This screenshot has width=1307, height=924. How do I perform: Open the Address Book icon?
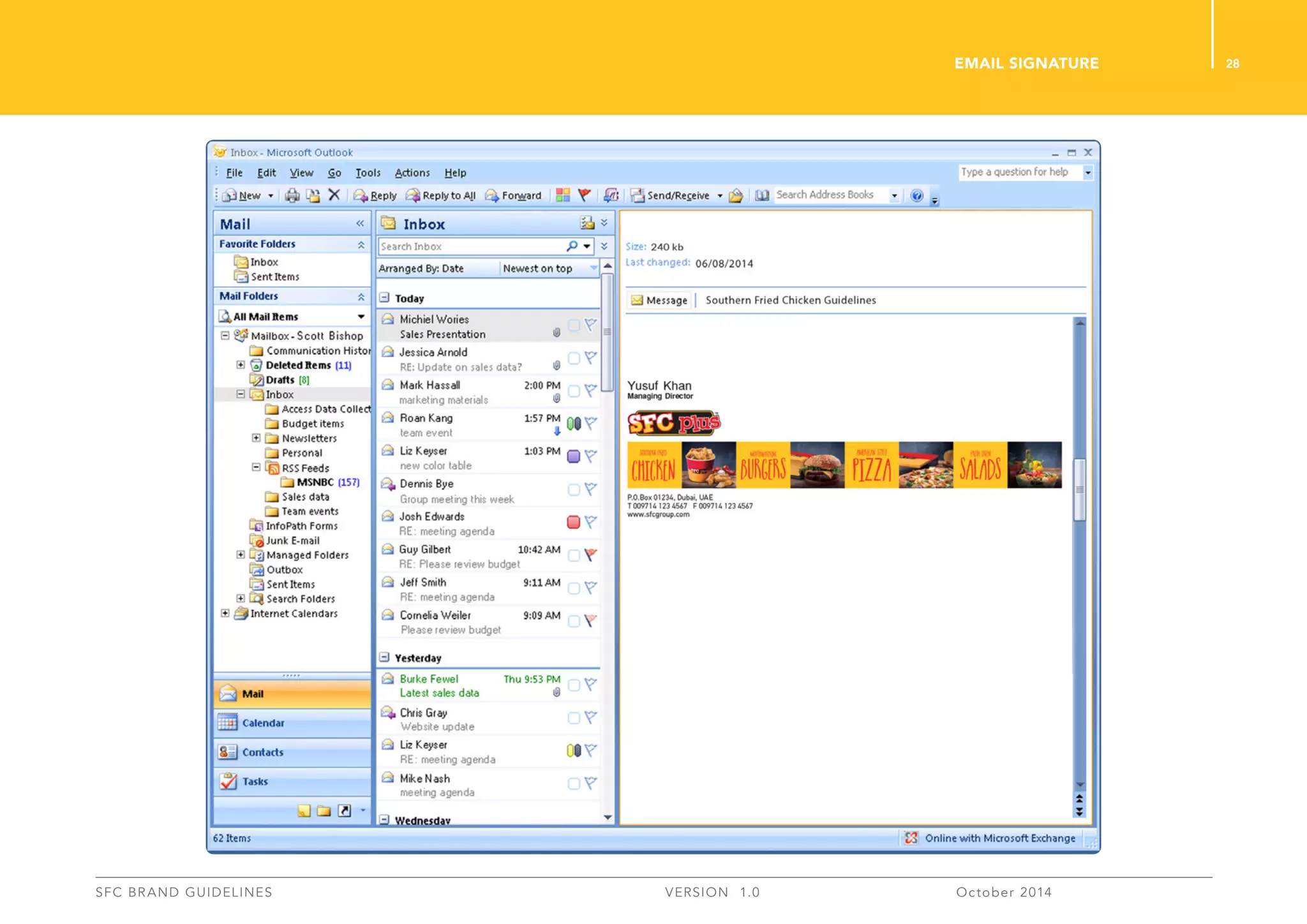coord(761,195)
